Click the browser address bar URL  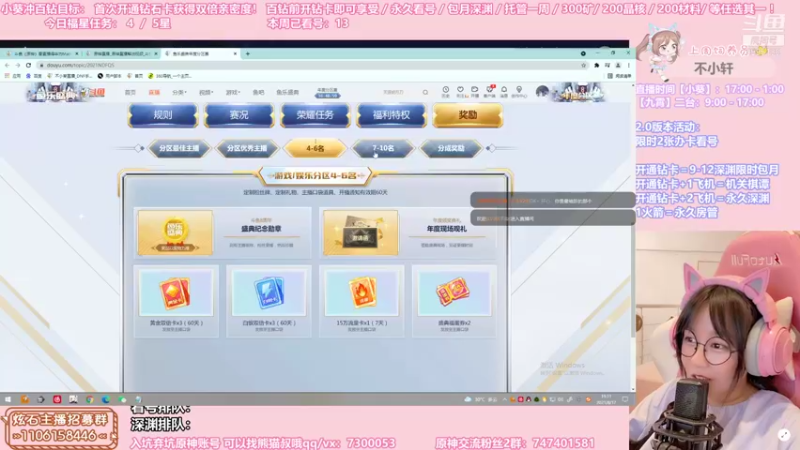(81, 65)
